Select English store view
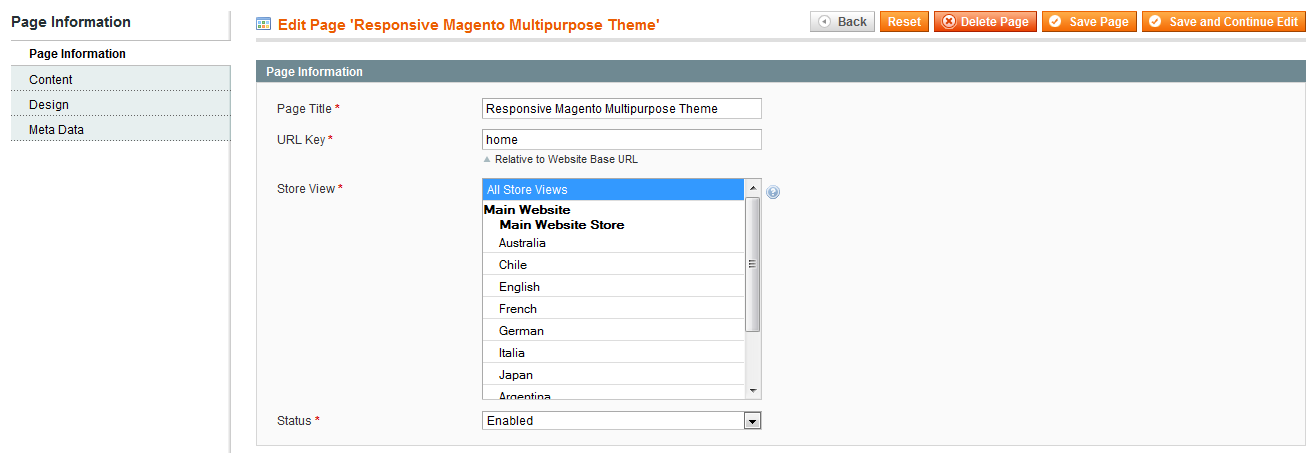This screenshot has height=453, width=1312. click(x=614, y=287)
